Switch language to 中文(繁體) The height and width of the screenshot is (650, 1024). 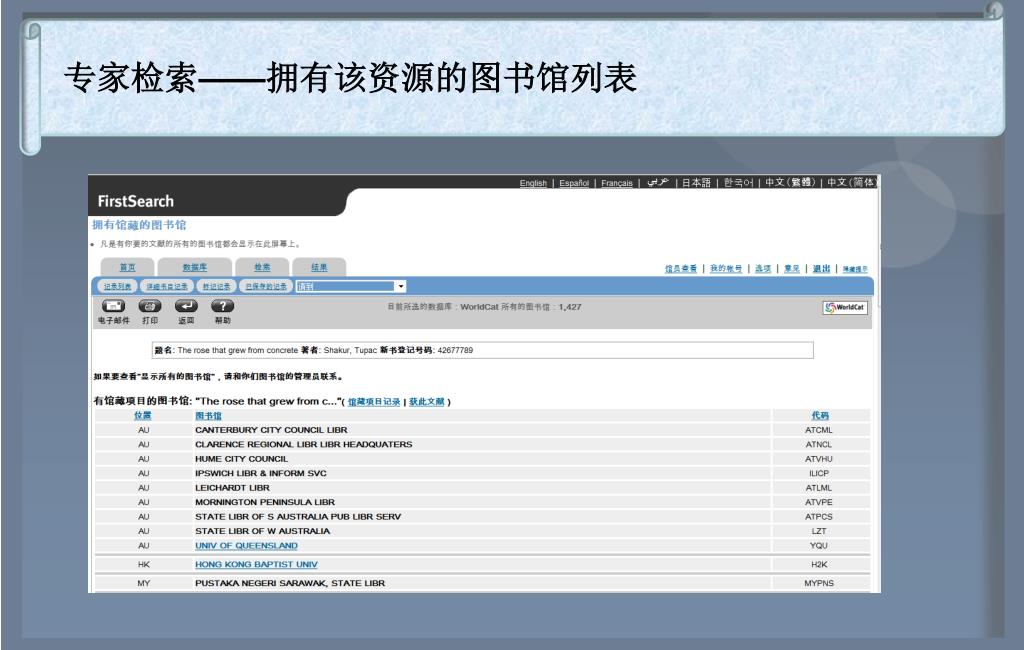point(790,182)
